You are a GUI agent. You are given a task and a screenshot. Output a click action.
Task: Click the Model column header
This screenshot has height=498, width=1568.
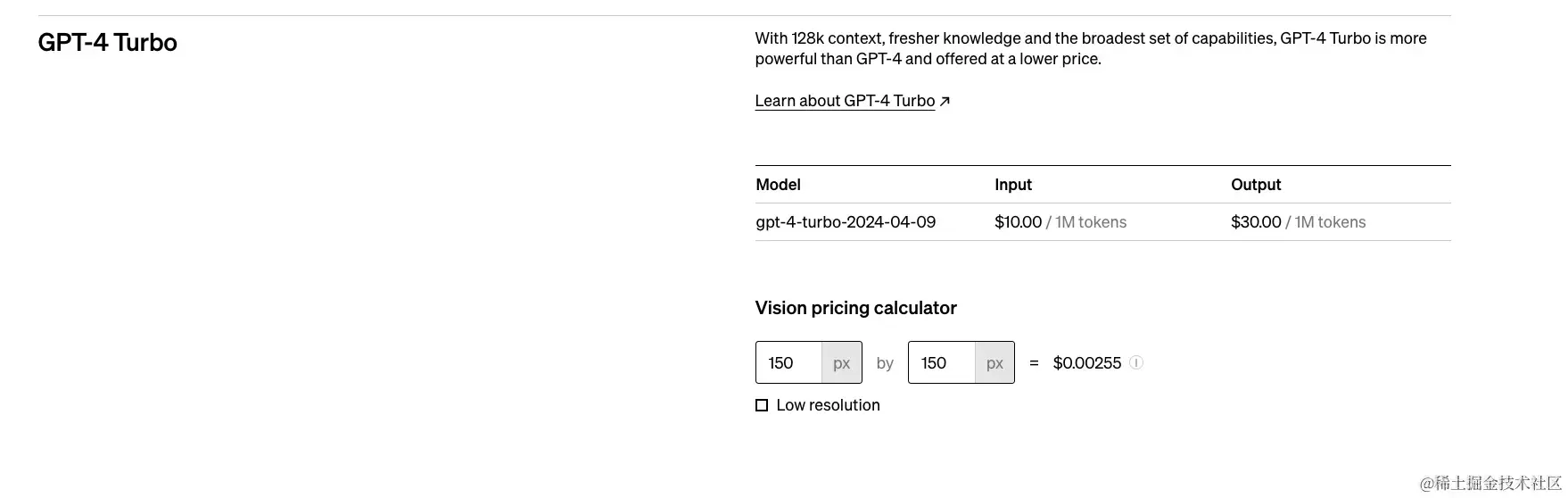click(778, 185)
